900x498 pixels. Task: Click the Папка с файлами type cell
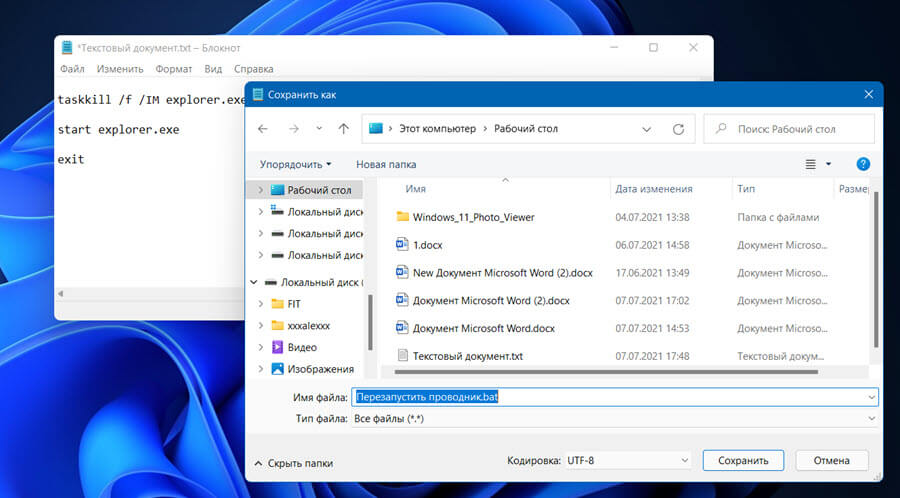778,217
